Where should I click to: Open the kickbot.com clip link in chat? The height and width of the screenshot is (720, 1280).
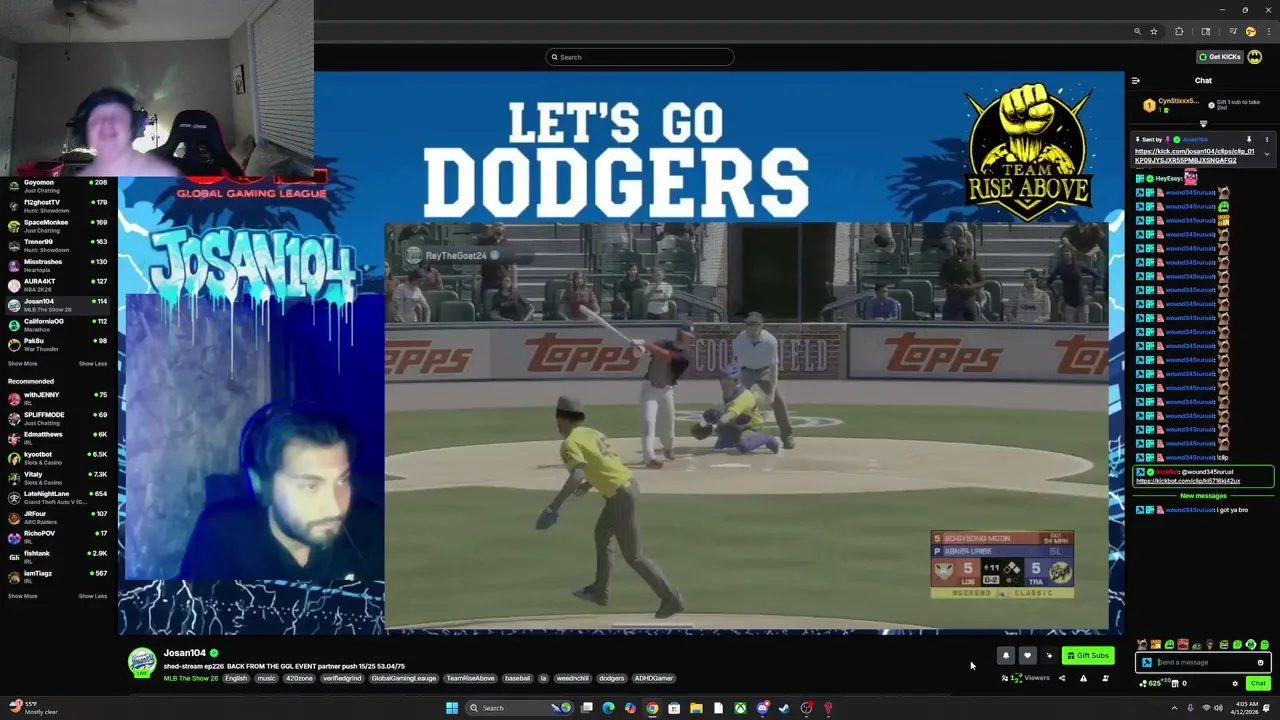1188,481
